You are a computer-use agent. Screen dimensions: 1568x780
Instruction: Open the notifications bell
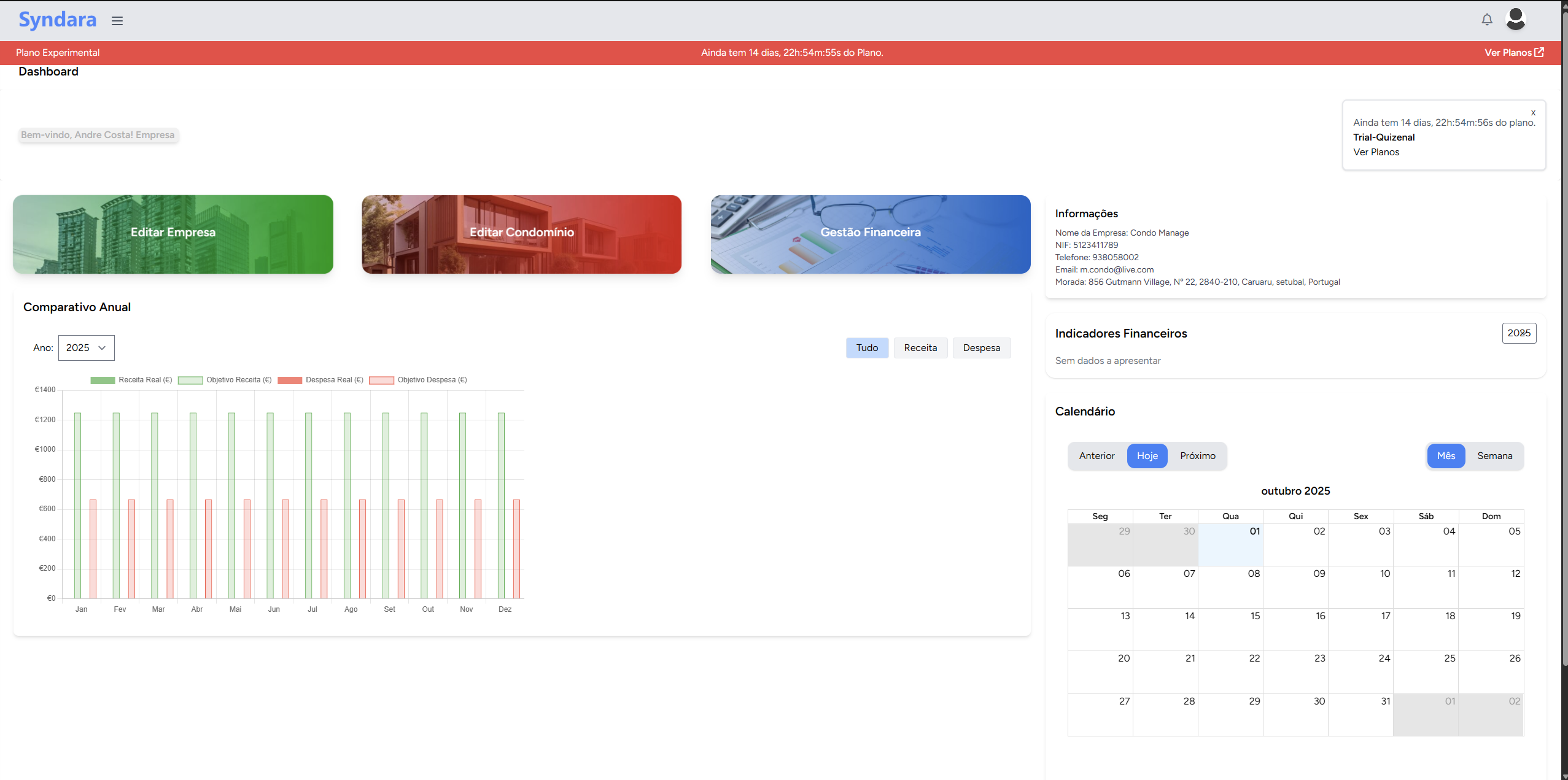point(1486,20)
